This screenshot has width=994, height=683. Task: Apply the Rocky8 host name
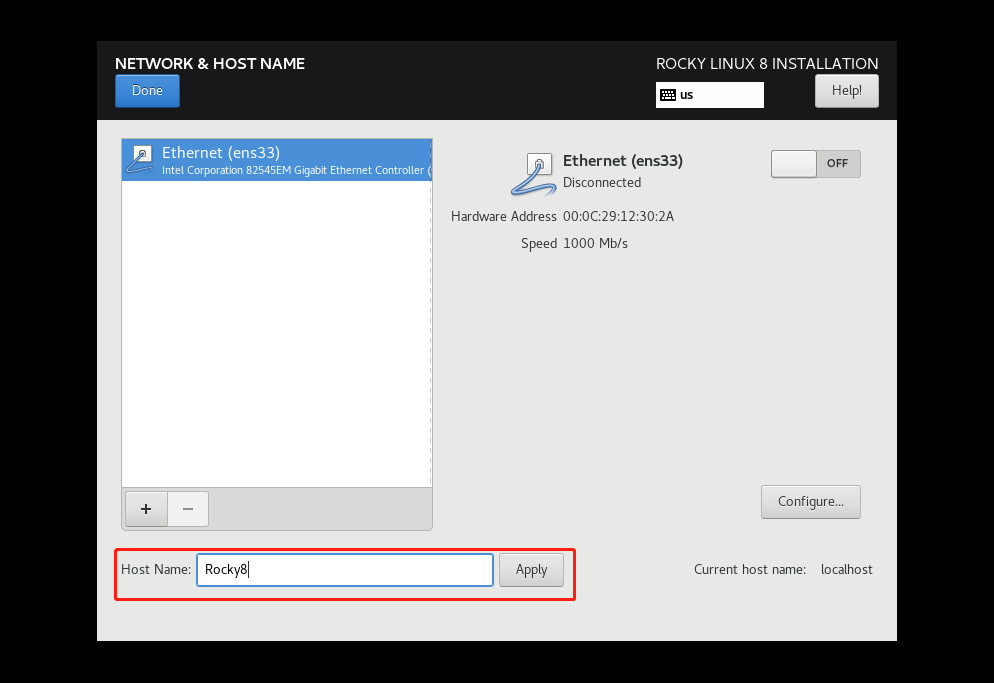coord(531,569)
